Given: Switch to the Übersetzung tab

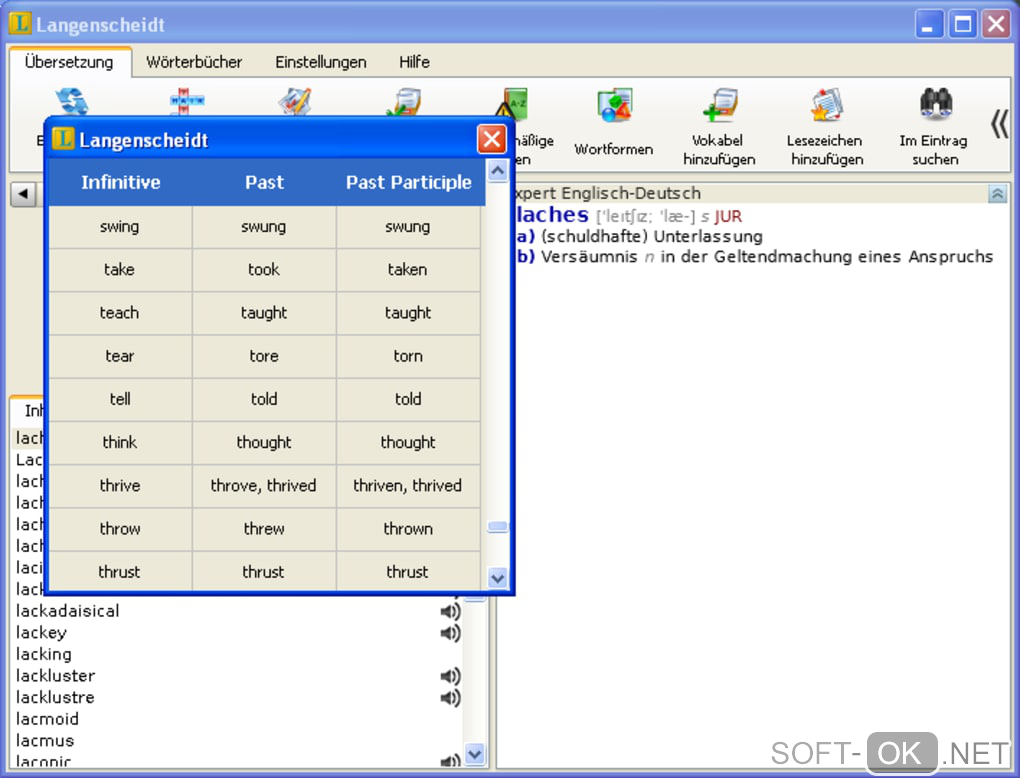Looking at the screenshot, I should click(x=69, y=62).
